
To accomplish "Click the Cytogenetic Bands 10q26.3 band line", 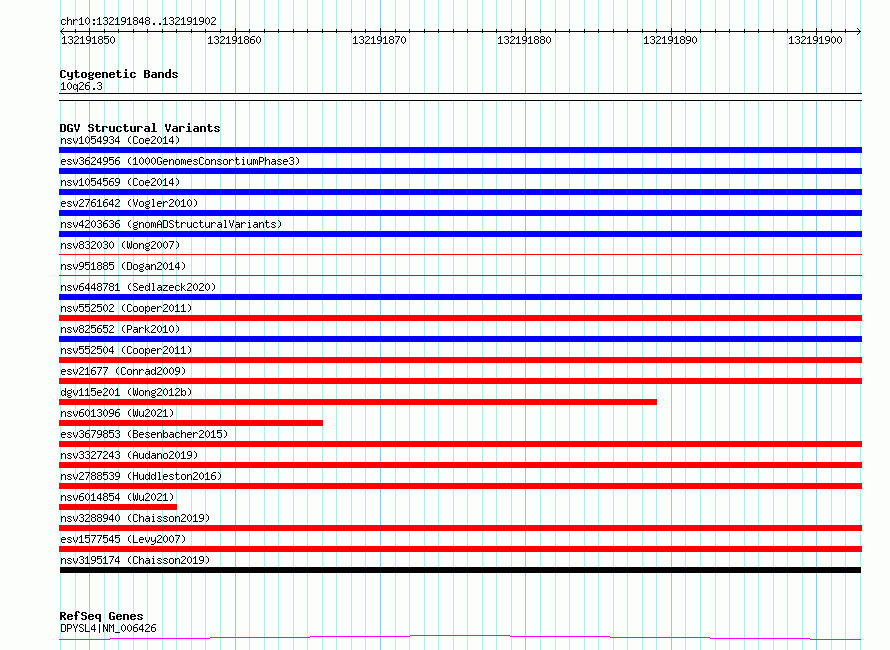I will 460,97.
